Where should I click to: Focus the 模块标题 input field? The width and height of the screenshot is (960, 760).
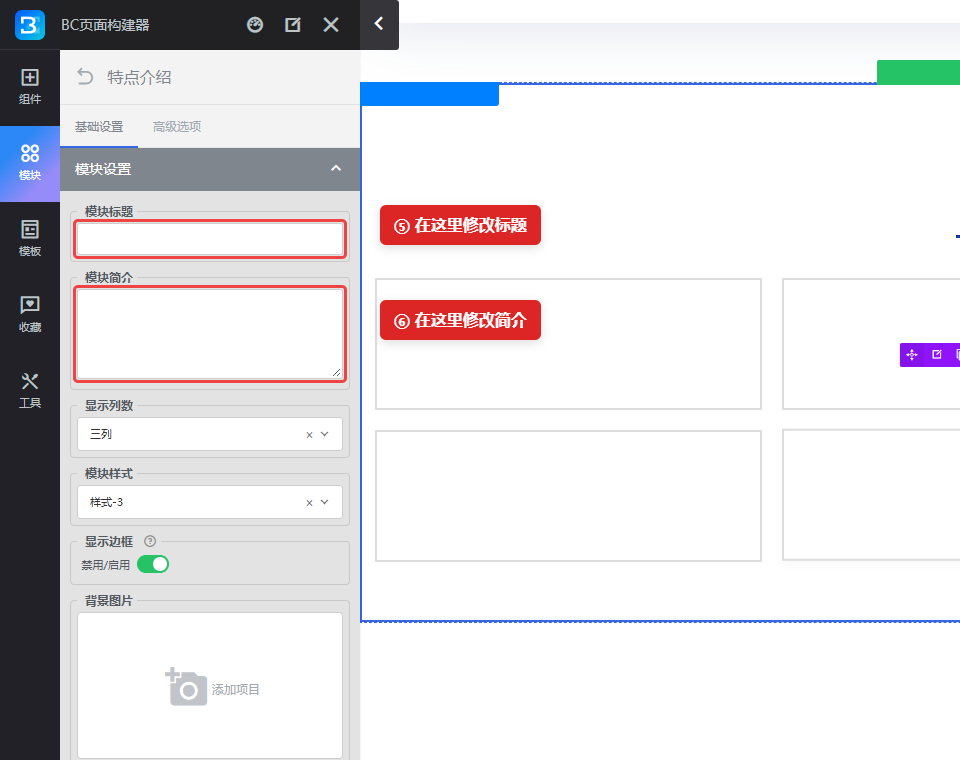pos(210,239)
